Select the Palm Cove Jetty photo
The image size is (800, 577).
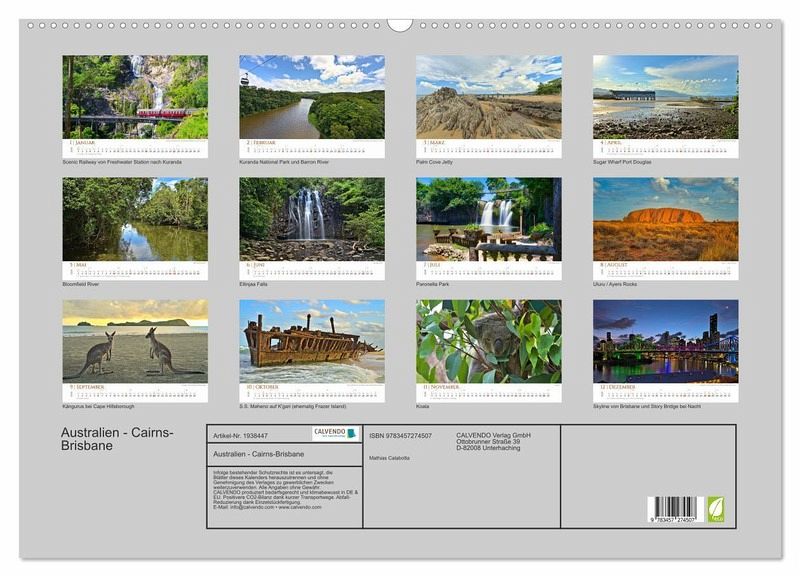[488, 97]
